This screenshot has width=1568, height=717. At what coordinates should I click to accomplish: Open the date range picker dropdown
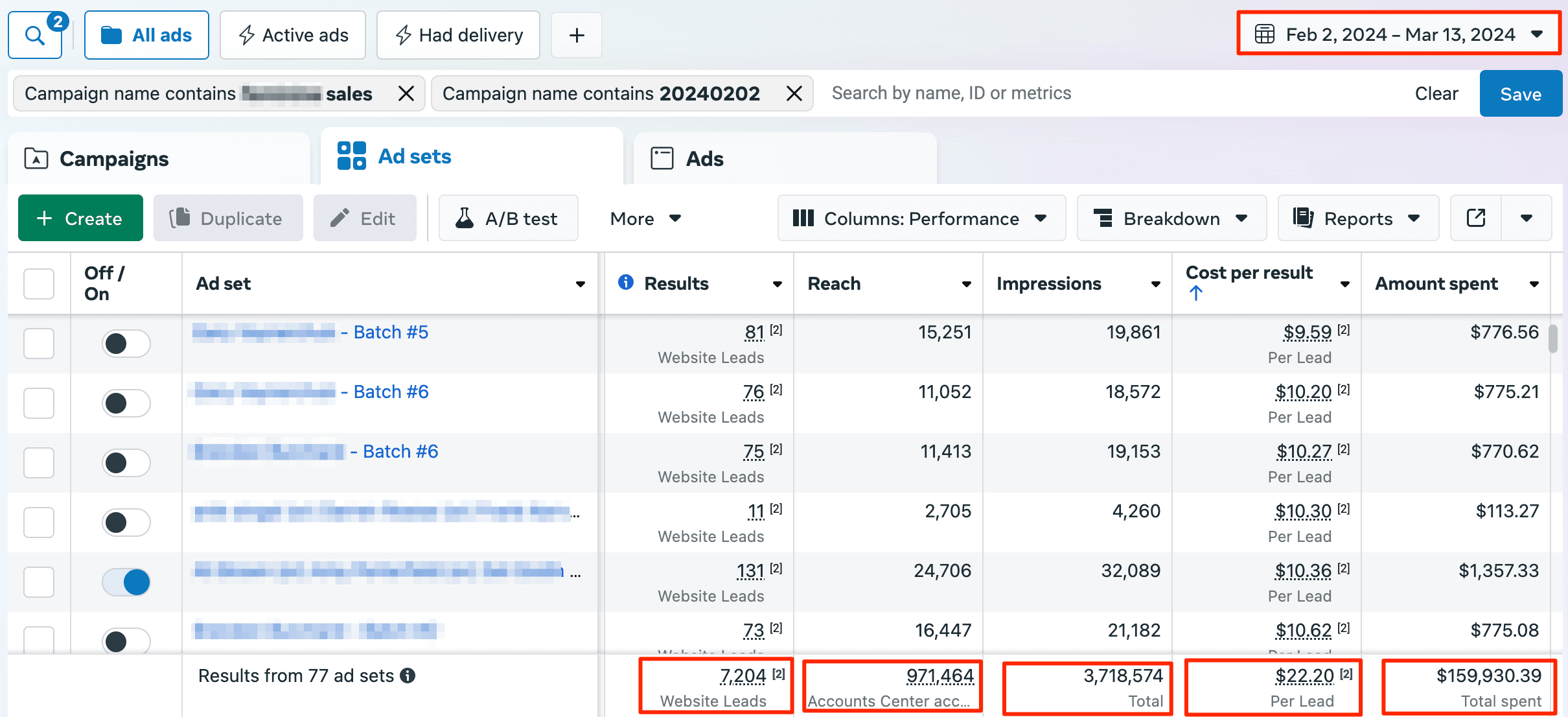(1399, 34)
